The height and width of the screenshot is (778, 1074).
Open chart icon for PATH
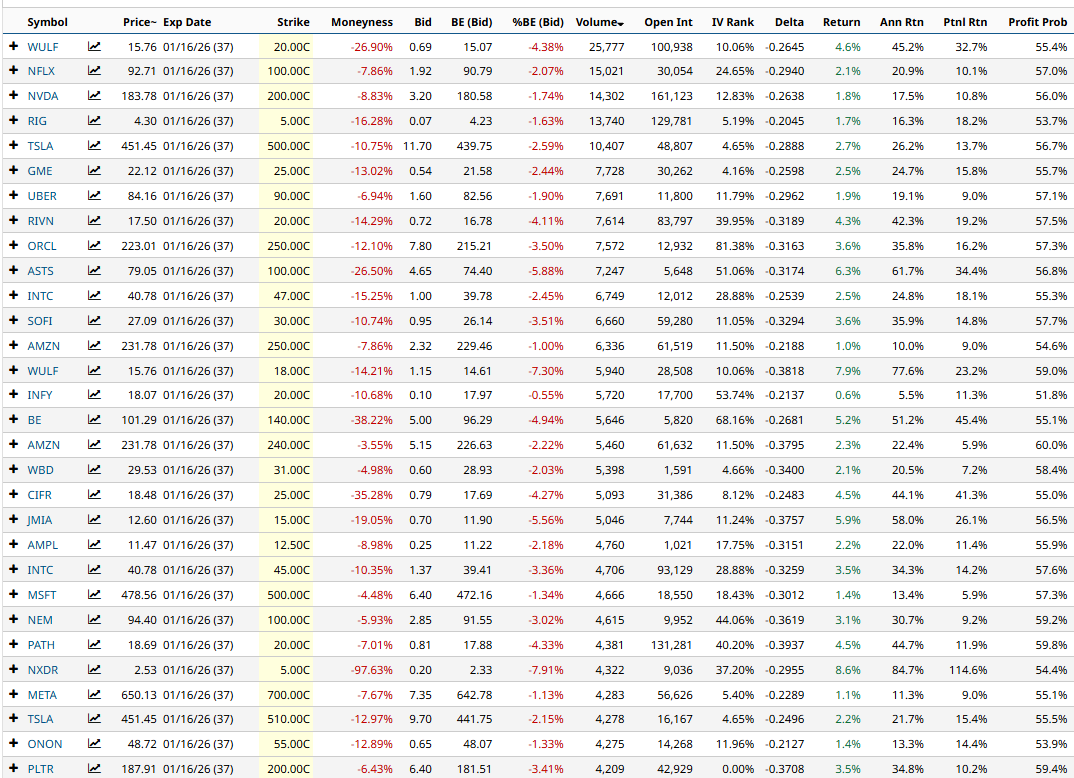94,645
